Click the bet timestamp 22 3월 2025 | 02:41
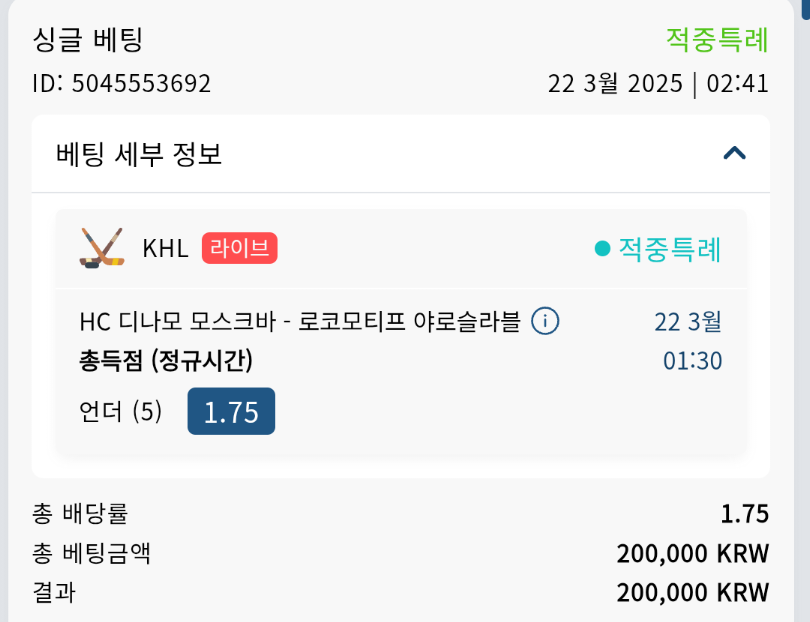Screen dimensions: 810x622 [x=658, y=83]
